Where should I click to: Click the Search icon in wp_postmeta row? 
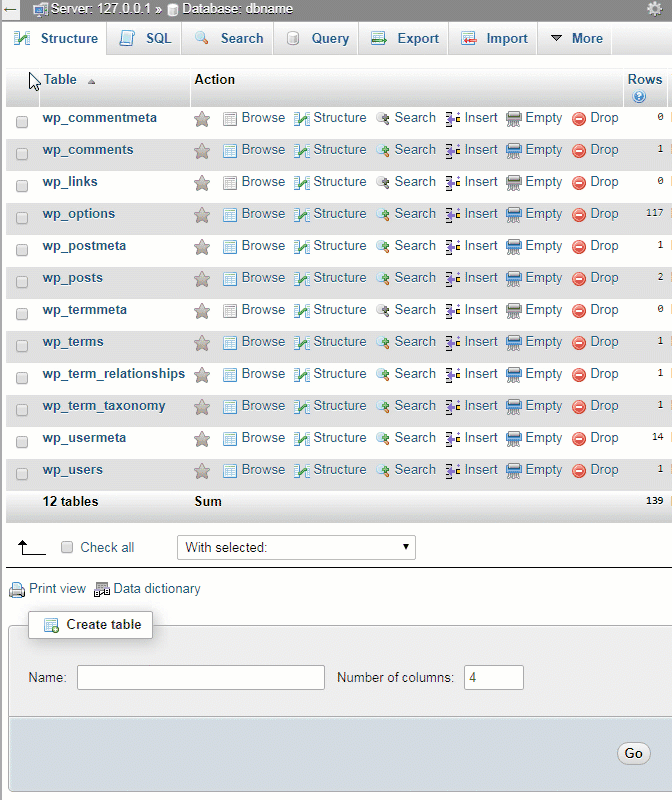pos(383,246)
